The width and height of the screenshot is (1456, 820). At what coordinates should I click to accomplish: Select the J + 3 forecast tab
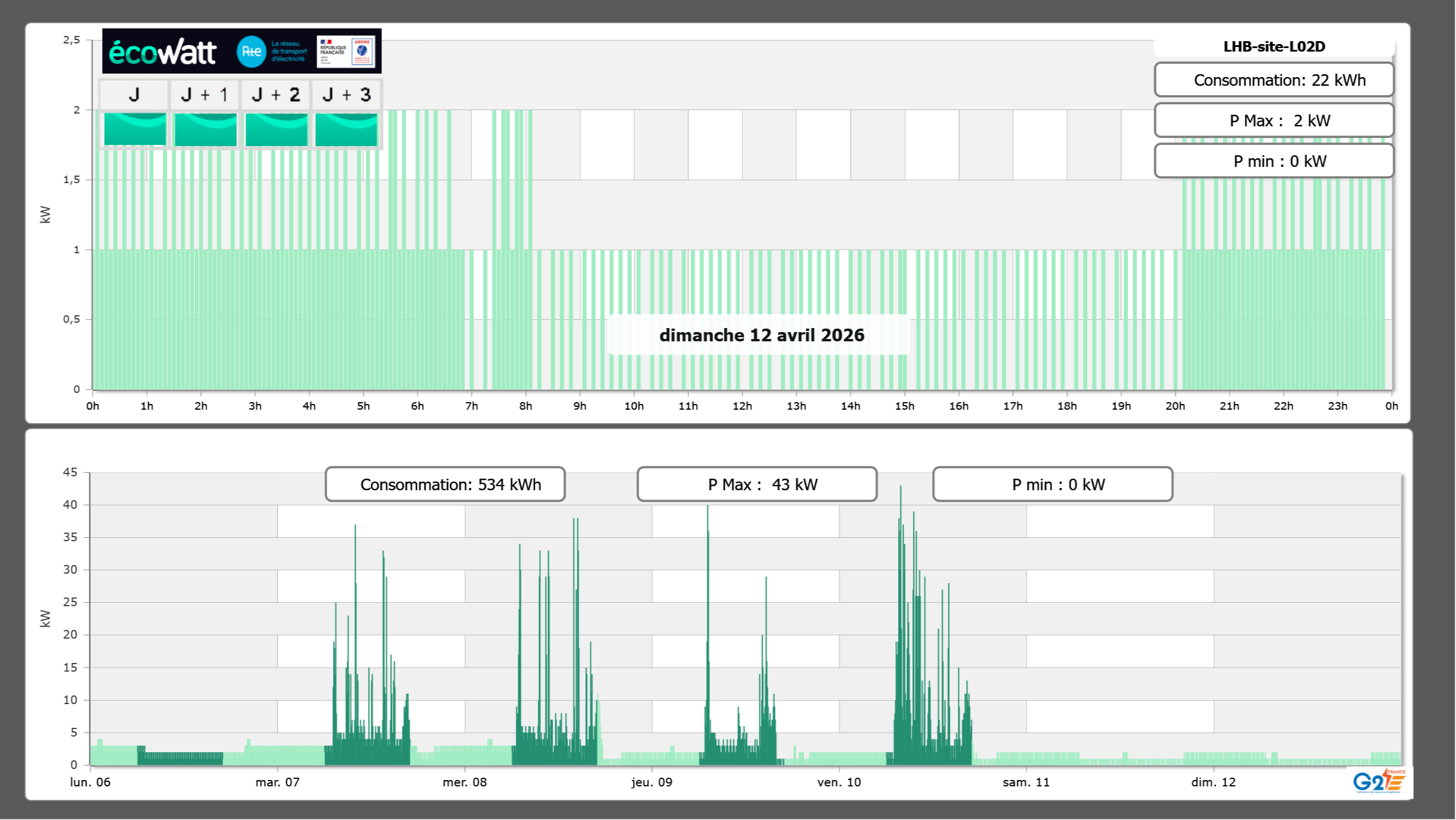tap(346, 94)
